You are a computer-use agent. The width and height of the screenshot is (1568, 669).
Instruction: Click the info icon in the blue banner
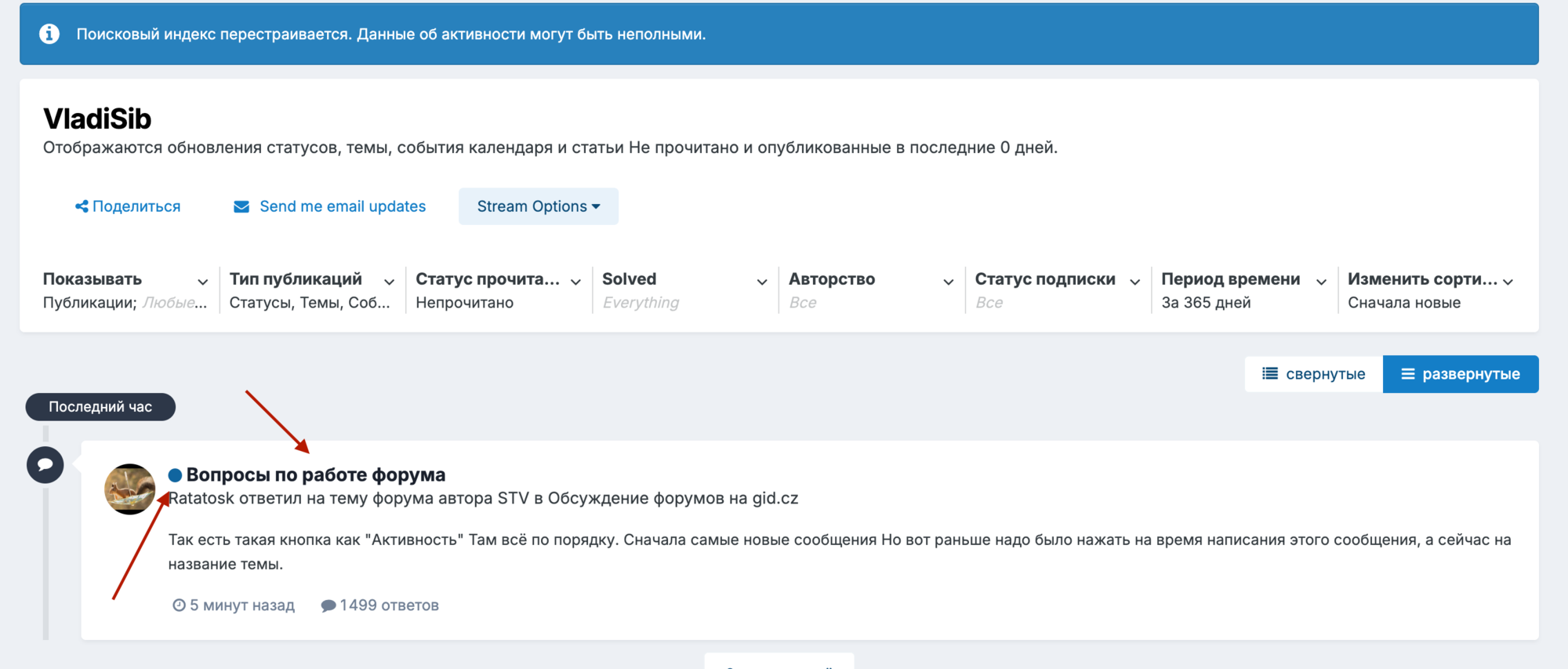click(x=49, y=34)
